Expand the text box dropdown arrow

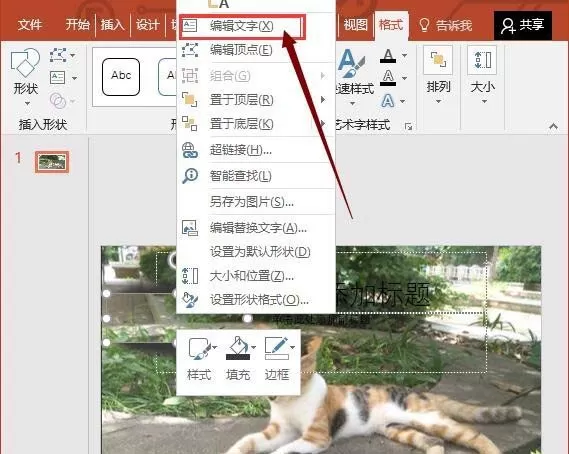tap(74, 78)
